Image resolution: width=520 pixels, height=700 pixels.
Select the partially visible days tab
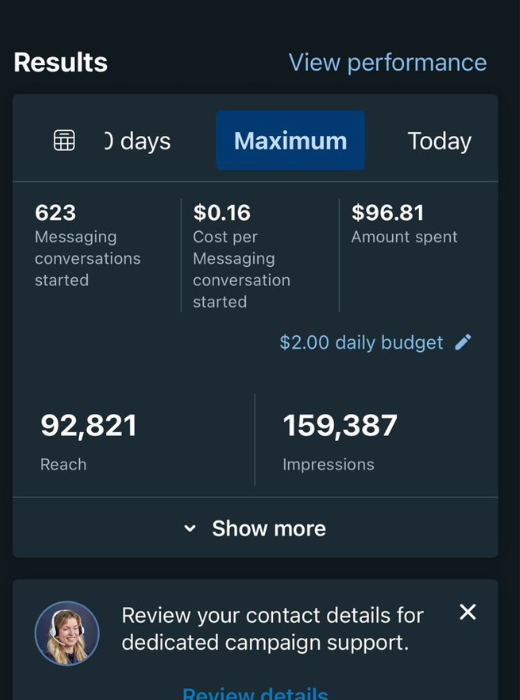[x=137, y=141]
